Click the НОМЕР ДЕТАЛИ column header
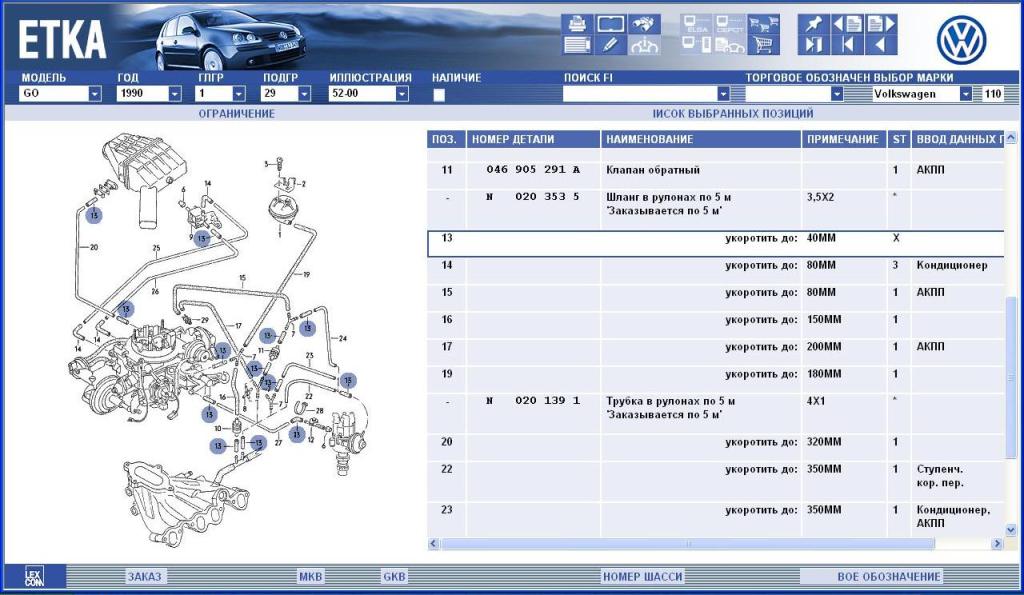 (x=533, y=139)
